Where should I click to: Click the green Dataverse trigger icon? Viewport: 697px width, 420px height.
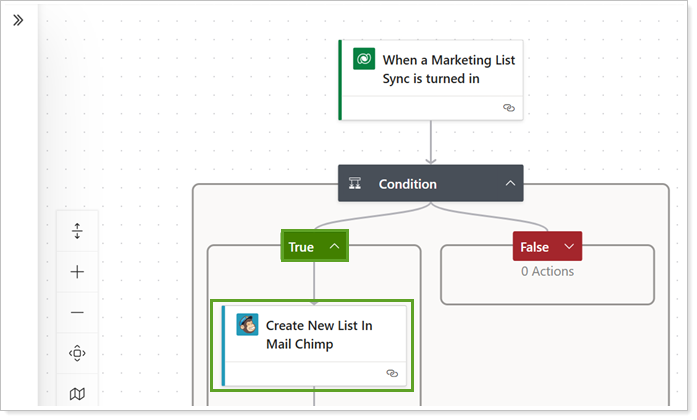[364, 60]
